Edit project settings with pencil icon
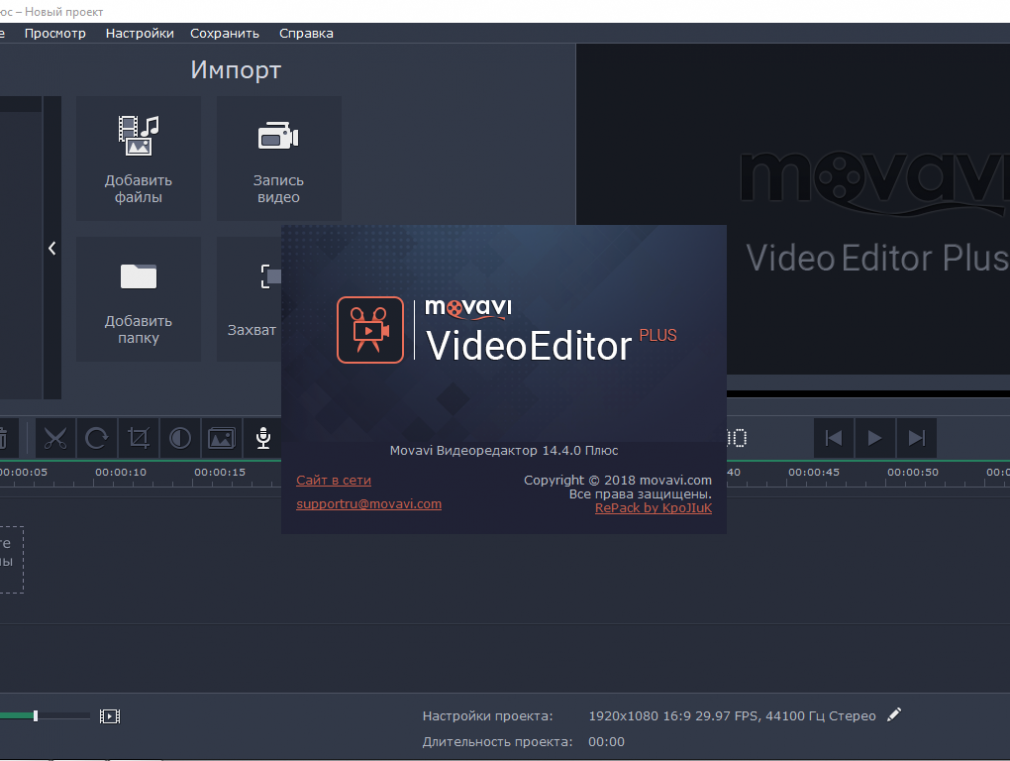Viewport: 1010px width, 761px height. click(x=894, y=715)
